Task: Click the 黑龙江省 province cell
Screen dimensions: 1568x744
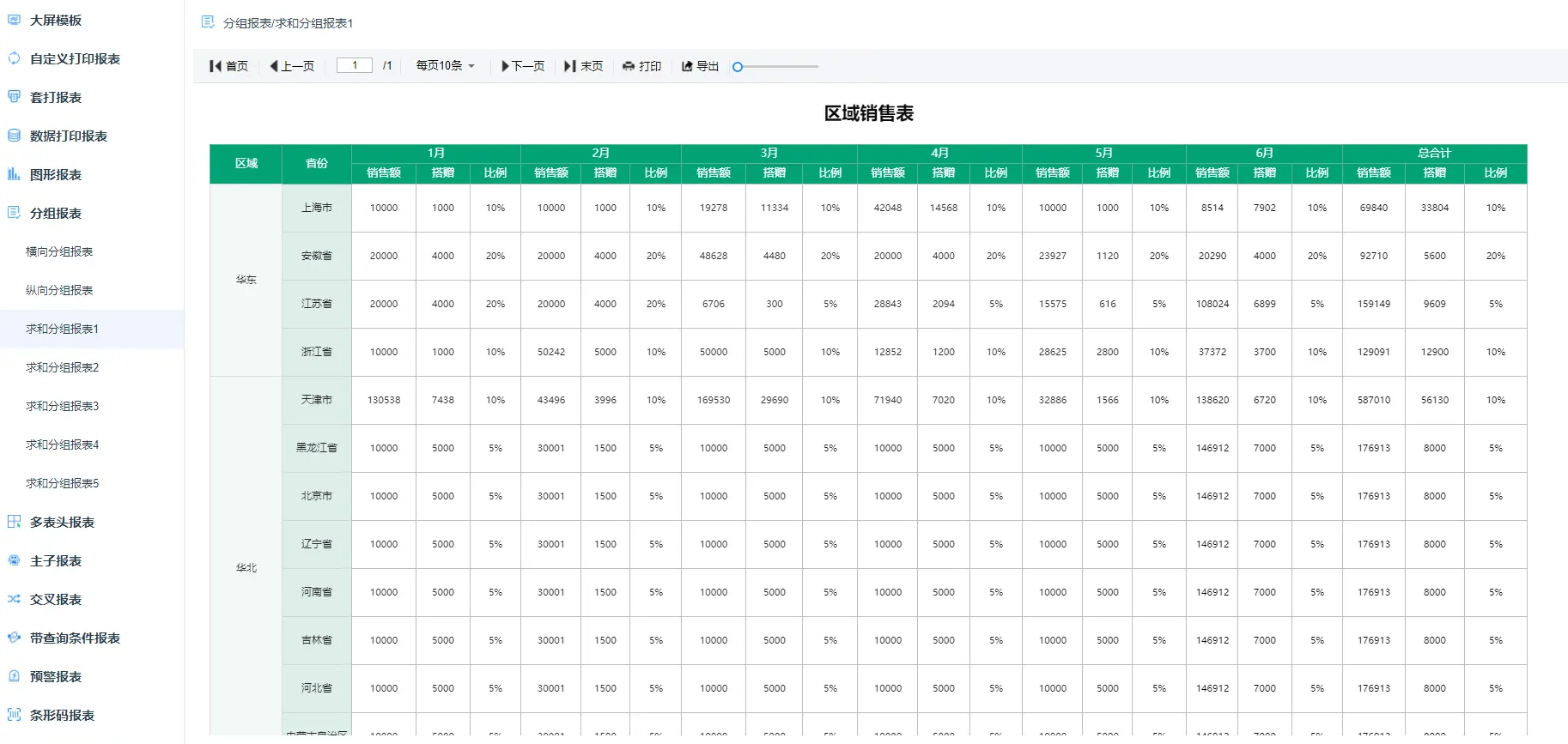Action: pos(317,448)
